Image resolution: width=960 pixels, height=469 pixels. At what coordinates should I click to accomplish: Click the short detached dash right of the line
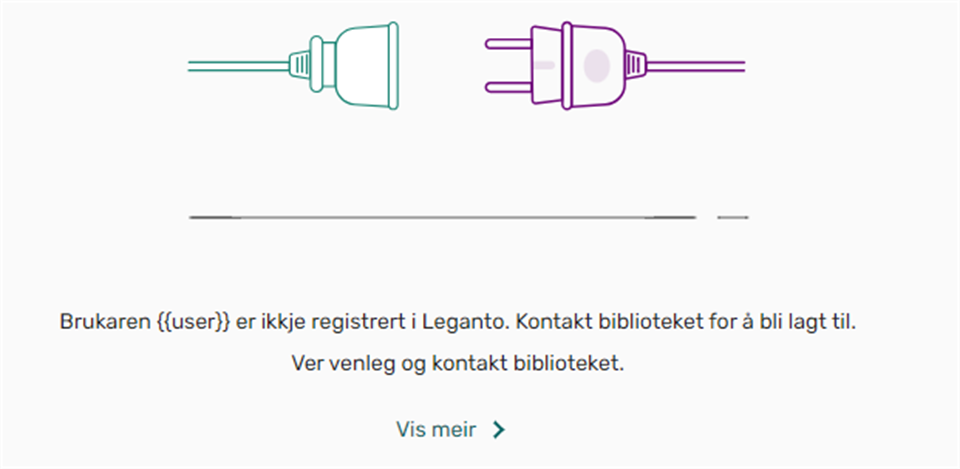pyautogui.click(x=733, y=216)
